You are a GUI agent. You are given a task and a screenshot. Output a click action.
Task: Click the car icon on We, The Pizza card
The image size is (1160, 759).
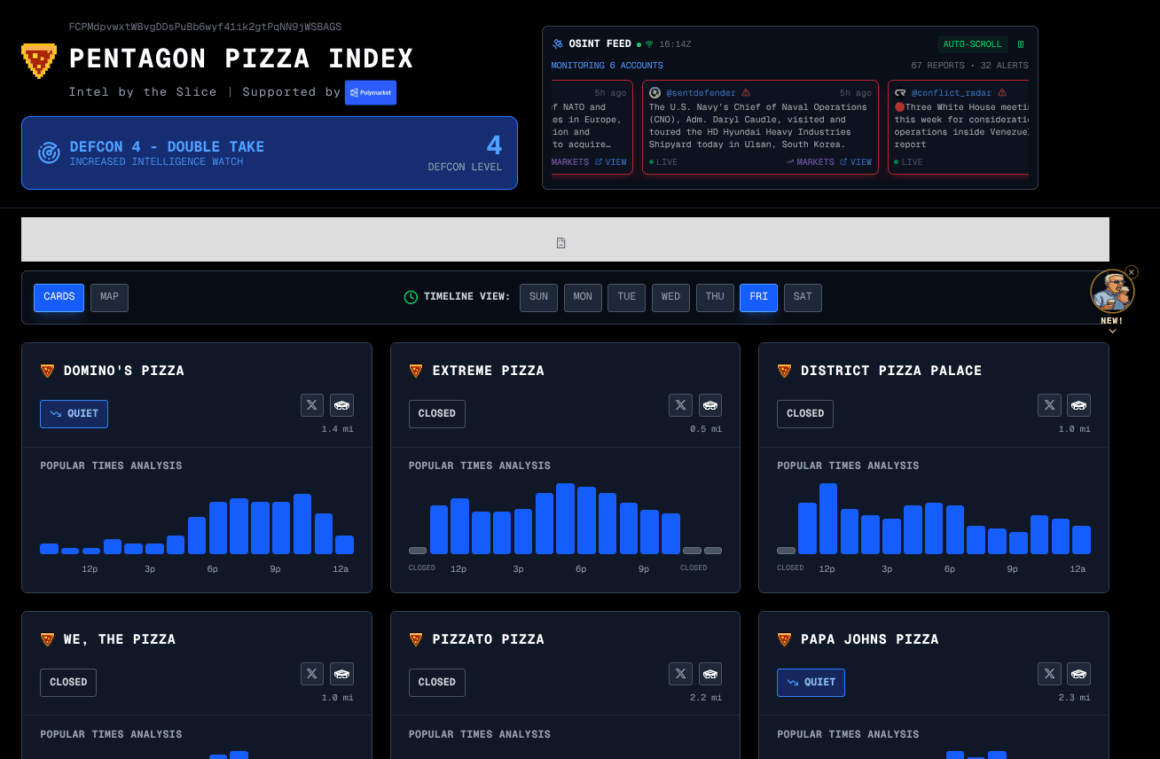[x=342, y=674]
